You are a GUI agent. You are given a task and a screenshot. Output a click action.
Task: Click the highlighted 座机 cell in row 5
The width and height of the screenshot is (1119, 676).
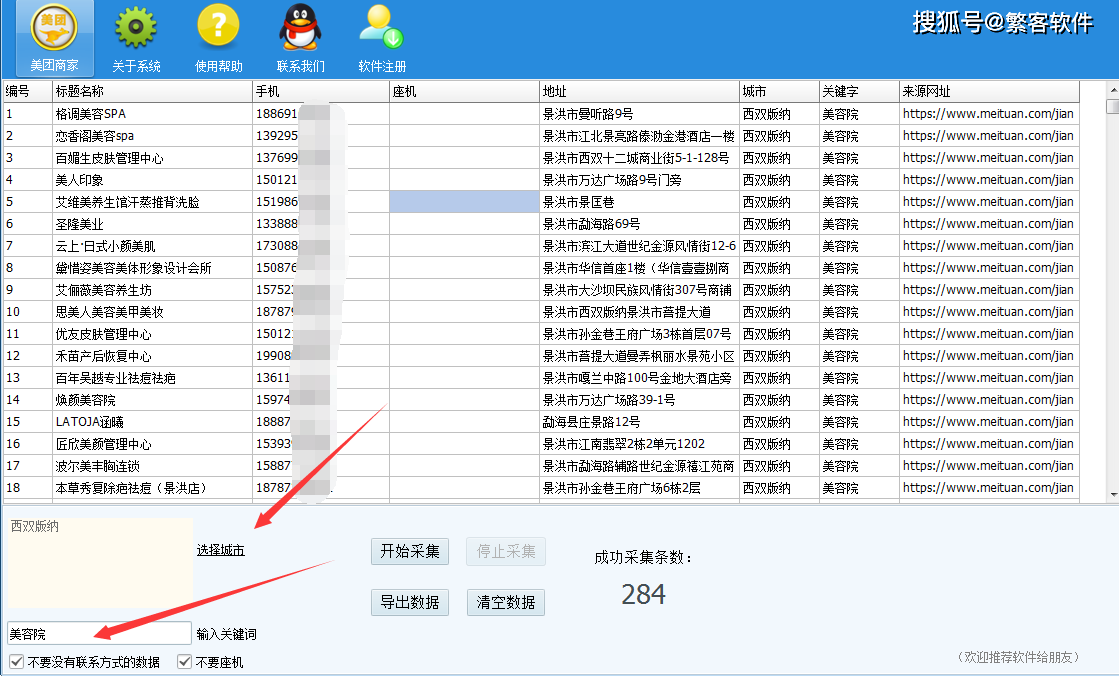pyautogui.click(x=465, y=202)
